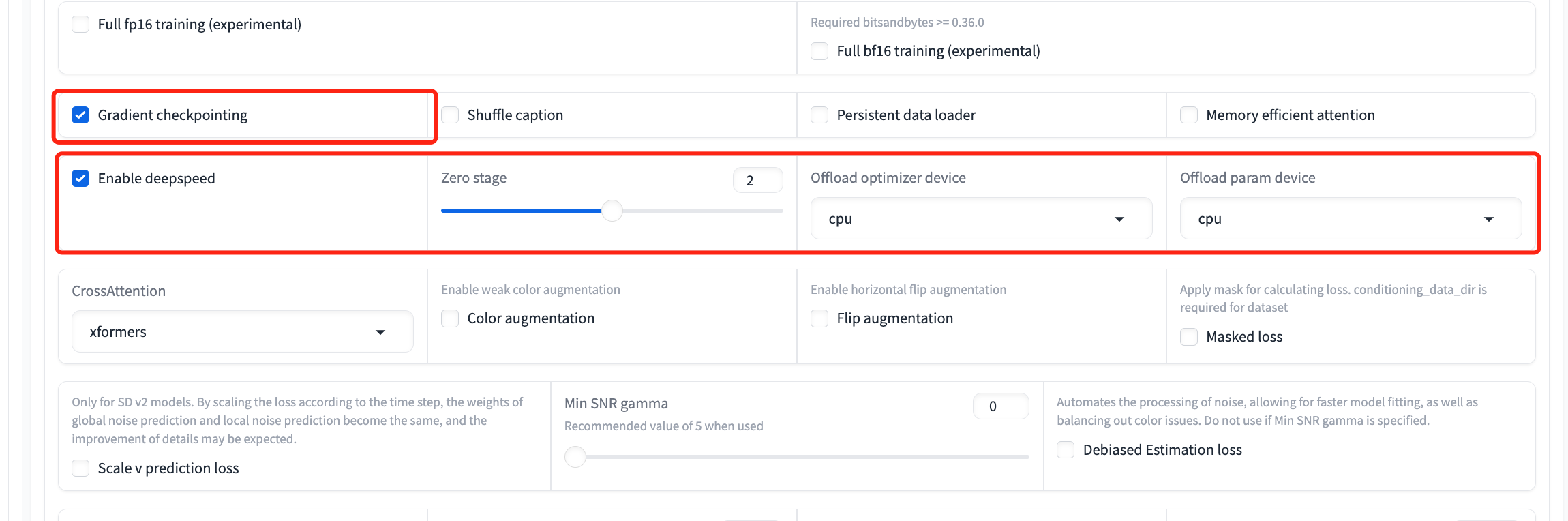Check Flip augmentation option
1568x521 pixels.
[819, 318]
